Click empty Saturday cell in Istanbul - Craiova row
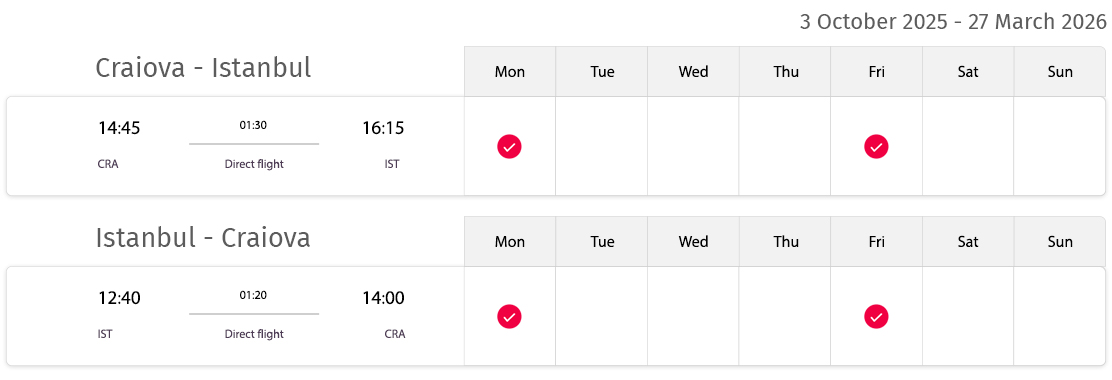Image resolution: width=1112 pixels, height=380 pixels. (x=968, y=316)
